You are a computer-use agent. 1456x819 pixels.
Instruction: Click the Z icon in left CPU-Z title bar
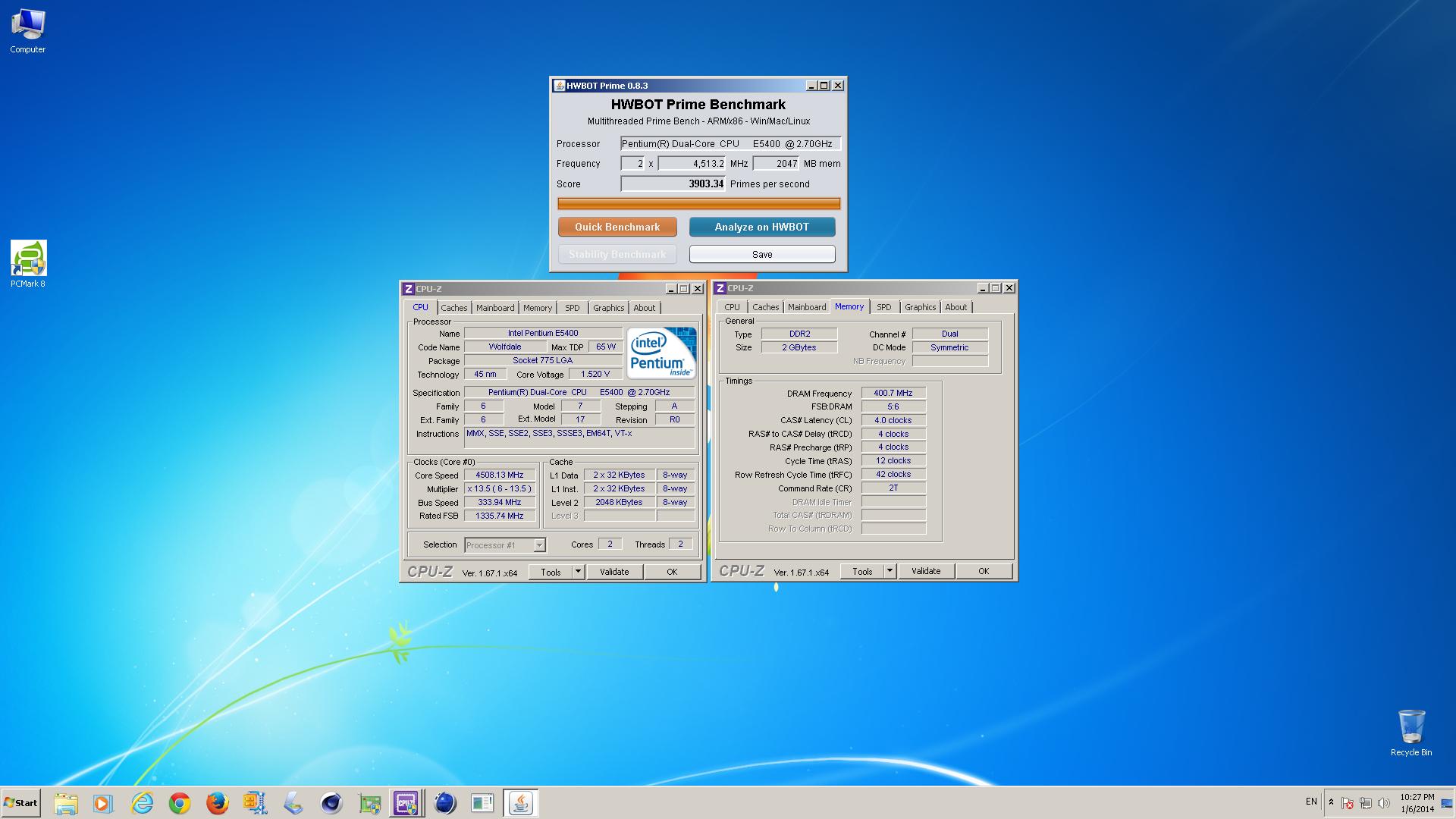click(409, 289)
